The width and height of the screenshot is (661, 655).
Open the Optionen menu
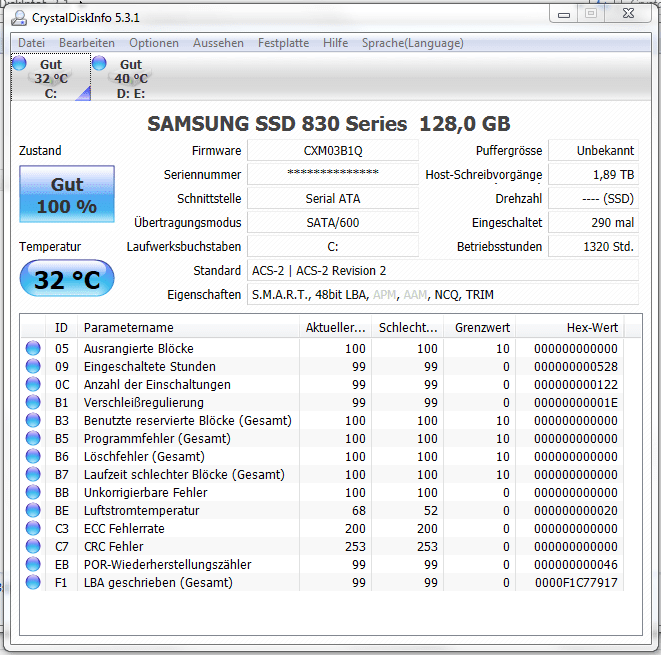pos(154,43)
